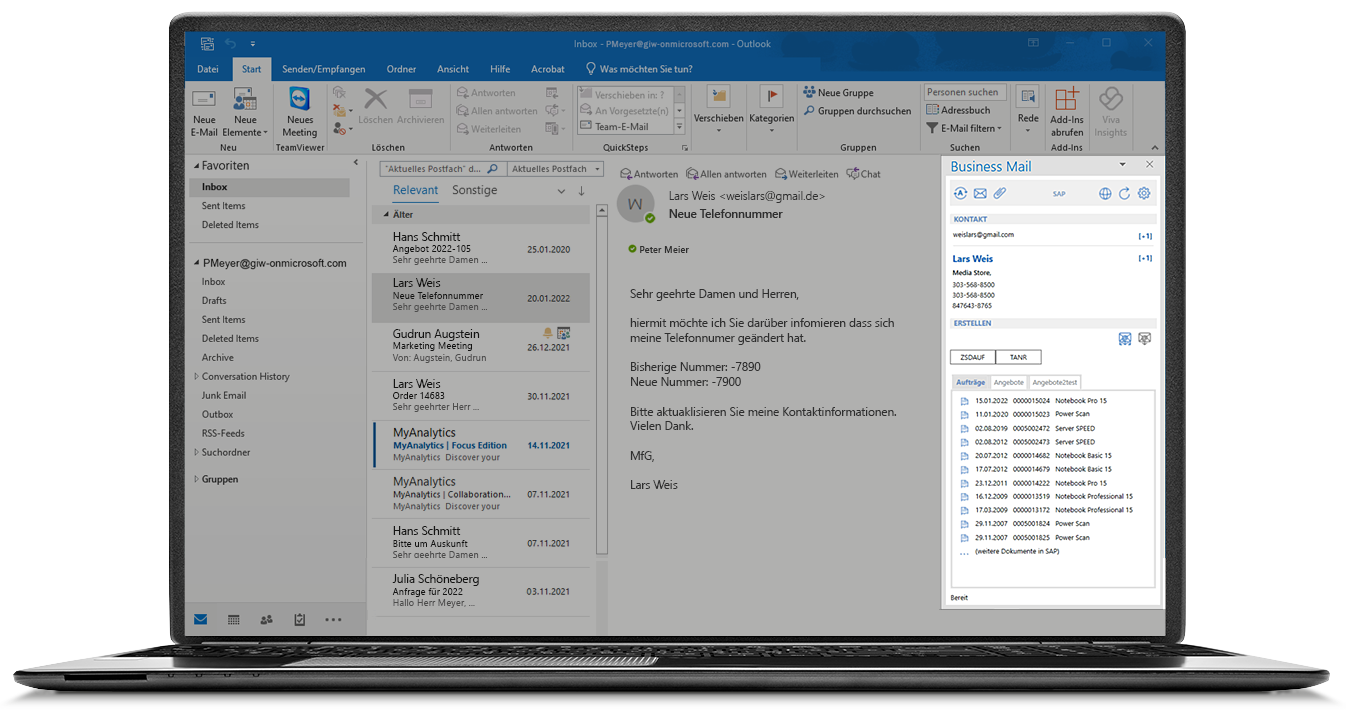This screenshot has width=1346, height=719.
Task: Click into Personen suchen field
Action: click(964, 92)
